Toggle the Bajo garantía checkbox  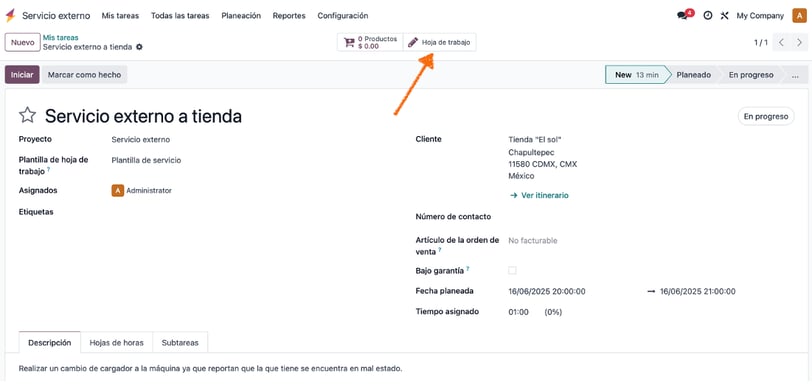coord(512,270)
